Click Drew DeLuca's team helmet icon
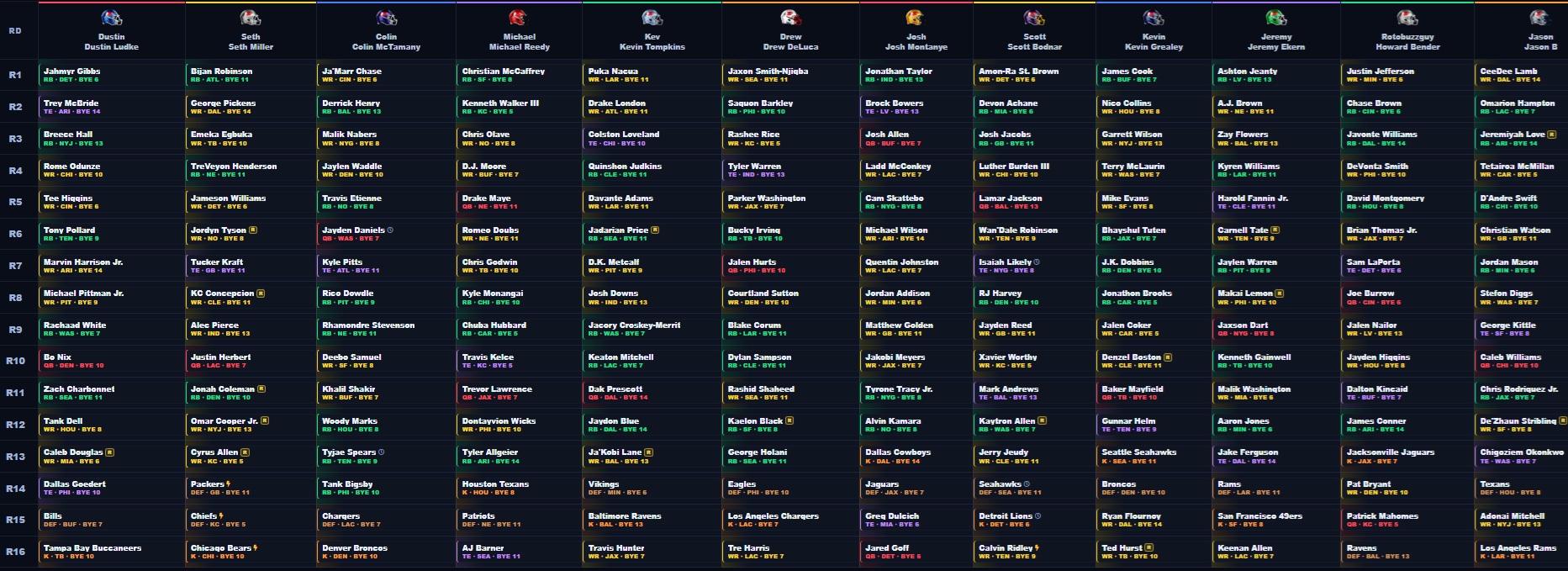 (790, 18)
